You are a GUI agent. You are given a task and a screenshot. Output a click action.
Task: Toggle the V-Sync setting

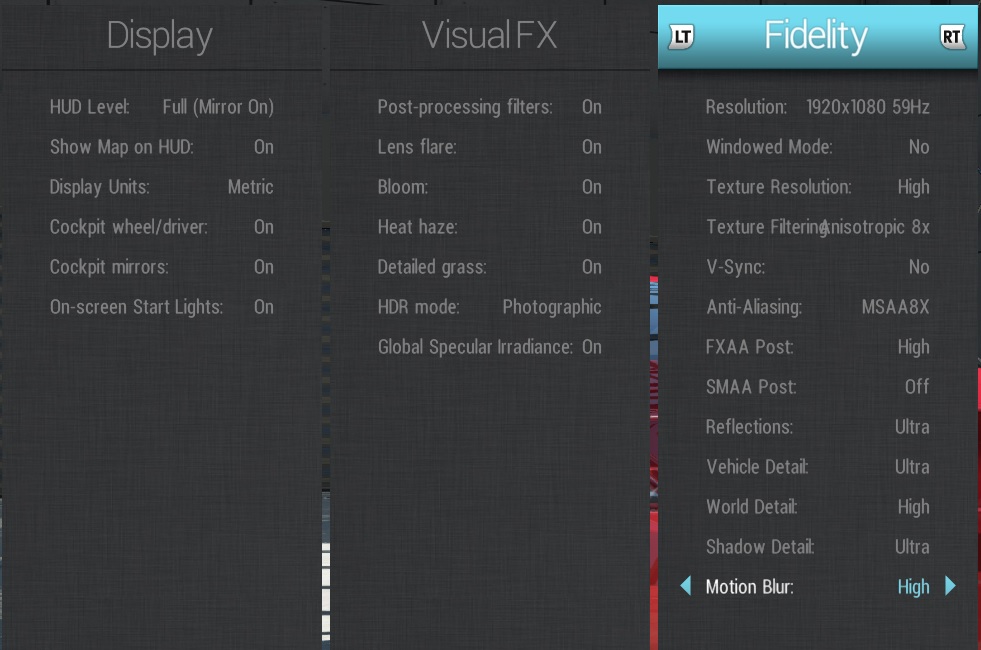(x=918, y=267)
